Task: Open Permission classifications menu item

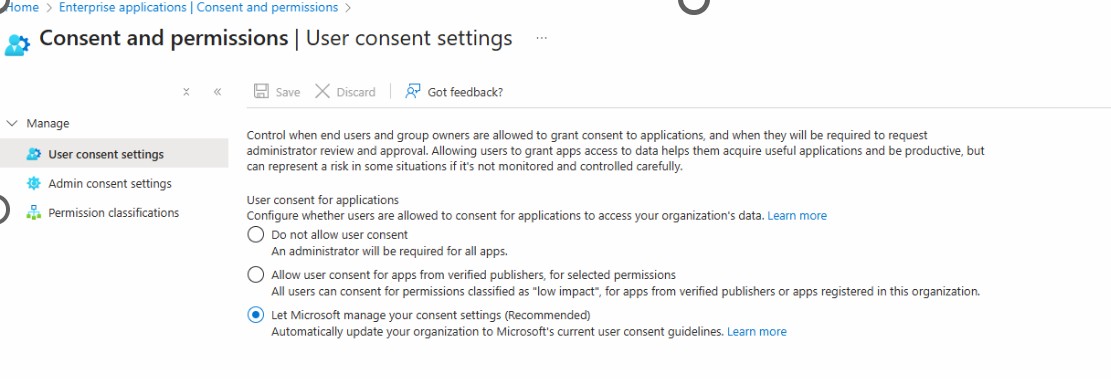Action: 114,213
